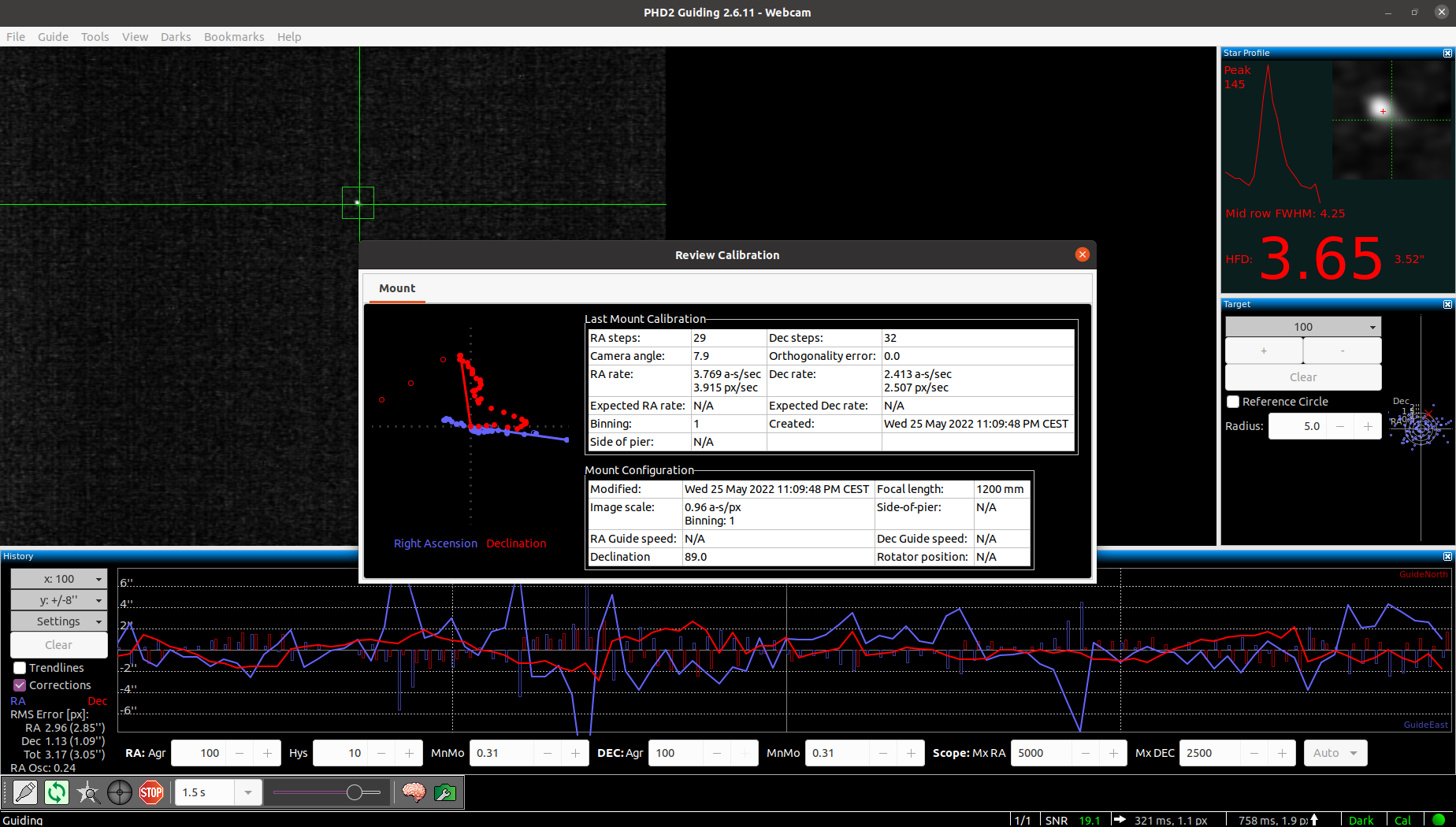1456x827 pixels.
Task: Click the Target panel zoom in plus button
Action: point(1264,350)
